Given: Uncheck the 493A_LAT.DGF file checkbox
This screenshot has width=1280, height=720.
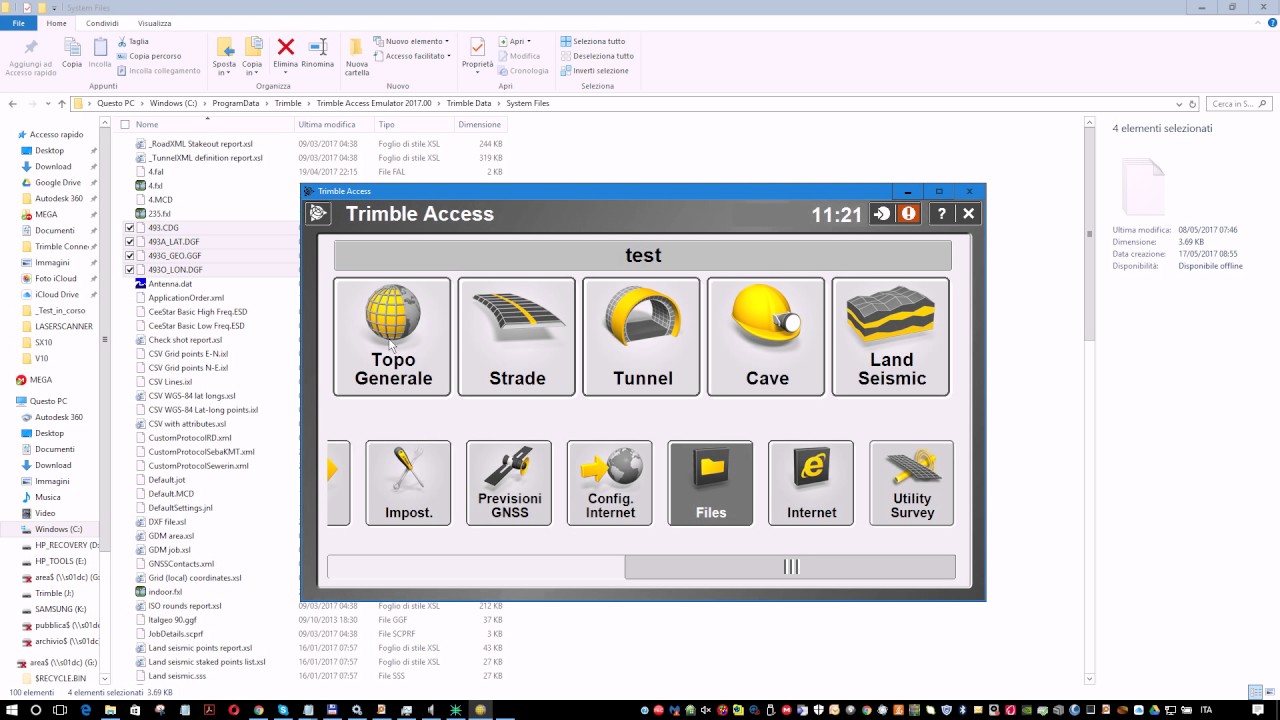Looking at the screenshot, I should (x=130, y=242).
